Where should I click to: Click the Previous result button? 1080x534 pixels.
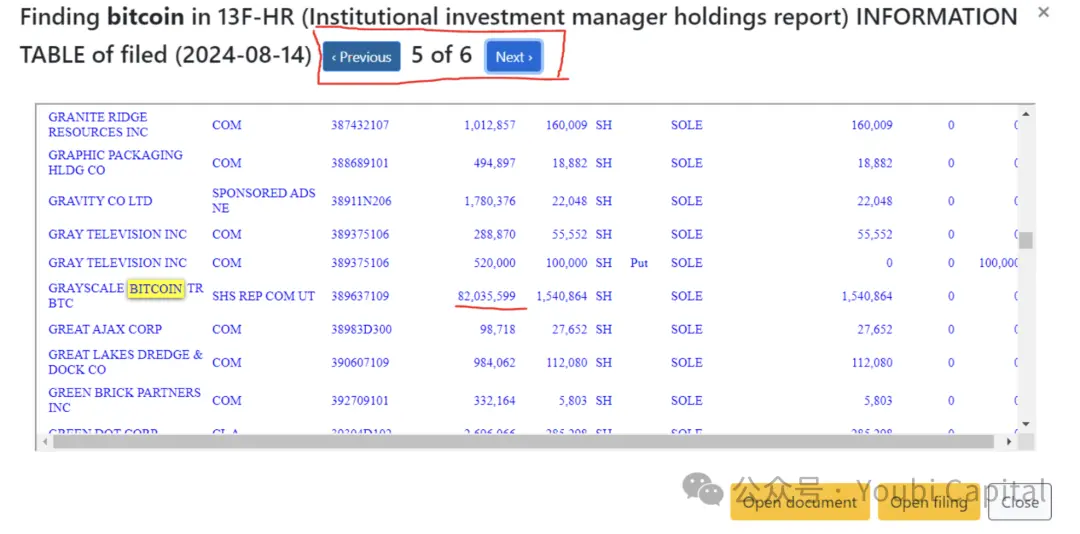click(x=362, y=57)
